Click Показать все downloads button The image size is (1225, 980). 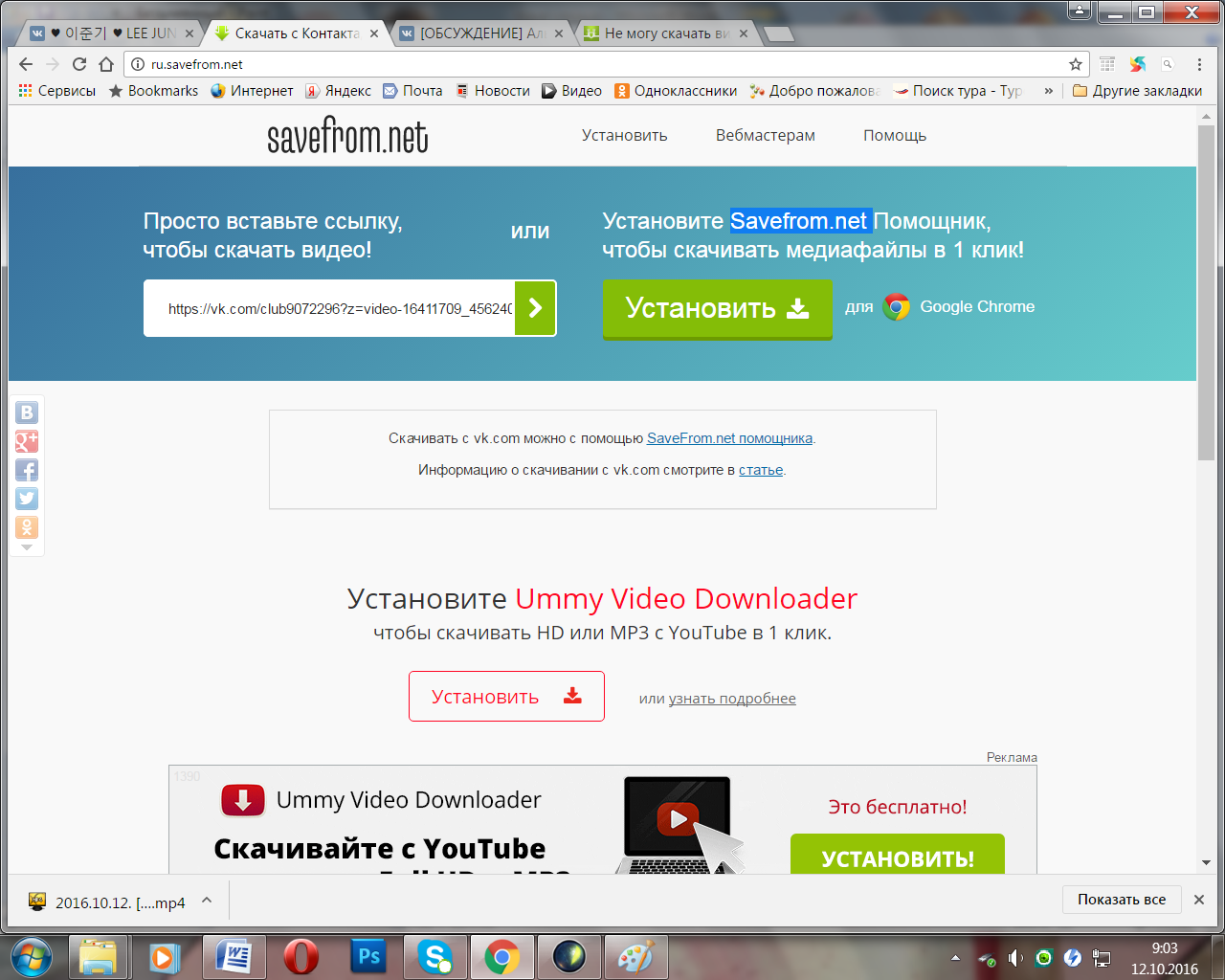point(1122,900)
